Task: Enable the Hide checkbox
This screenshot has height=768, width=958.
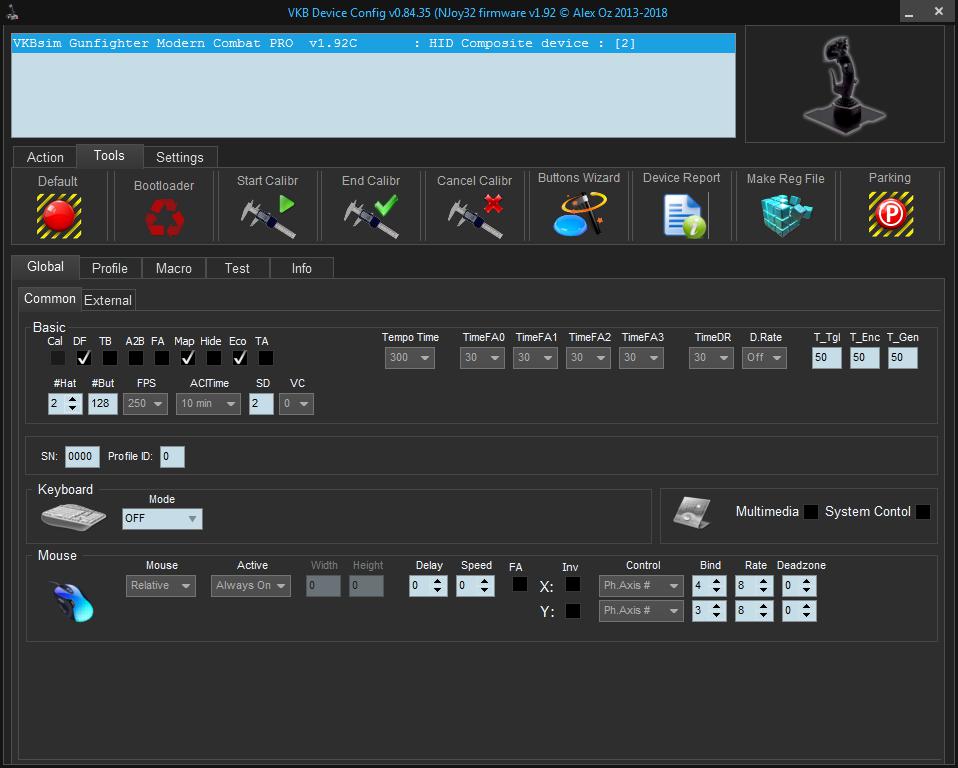Action: (x=214, y=358)
